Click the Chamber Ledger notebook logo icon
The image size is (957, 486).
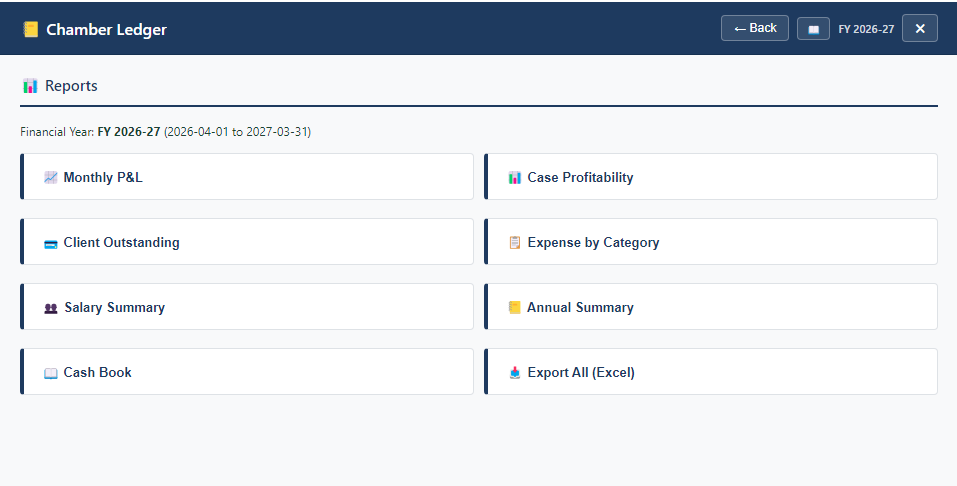click(31, 29)
